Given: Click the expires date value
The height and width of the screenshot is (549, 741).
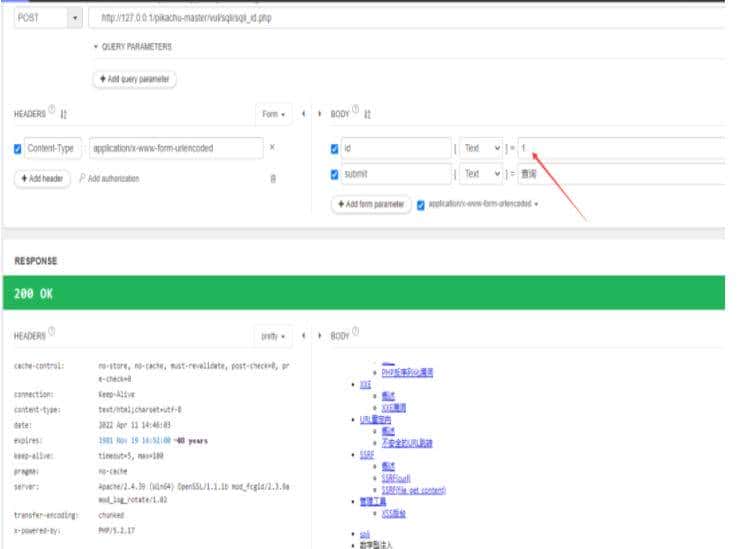Looking at the screenshot, I should coord(134,441).
